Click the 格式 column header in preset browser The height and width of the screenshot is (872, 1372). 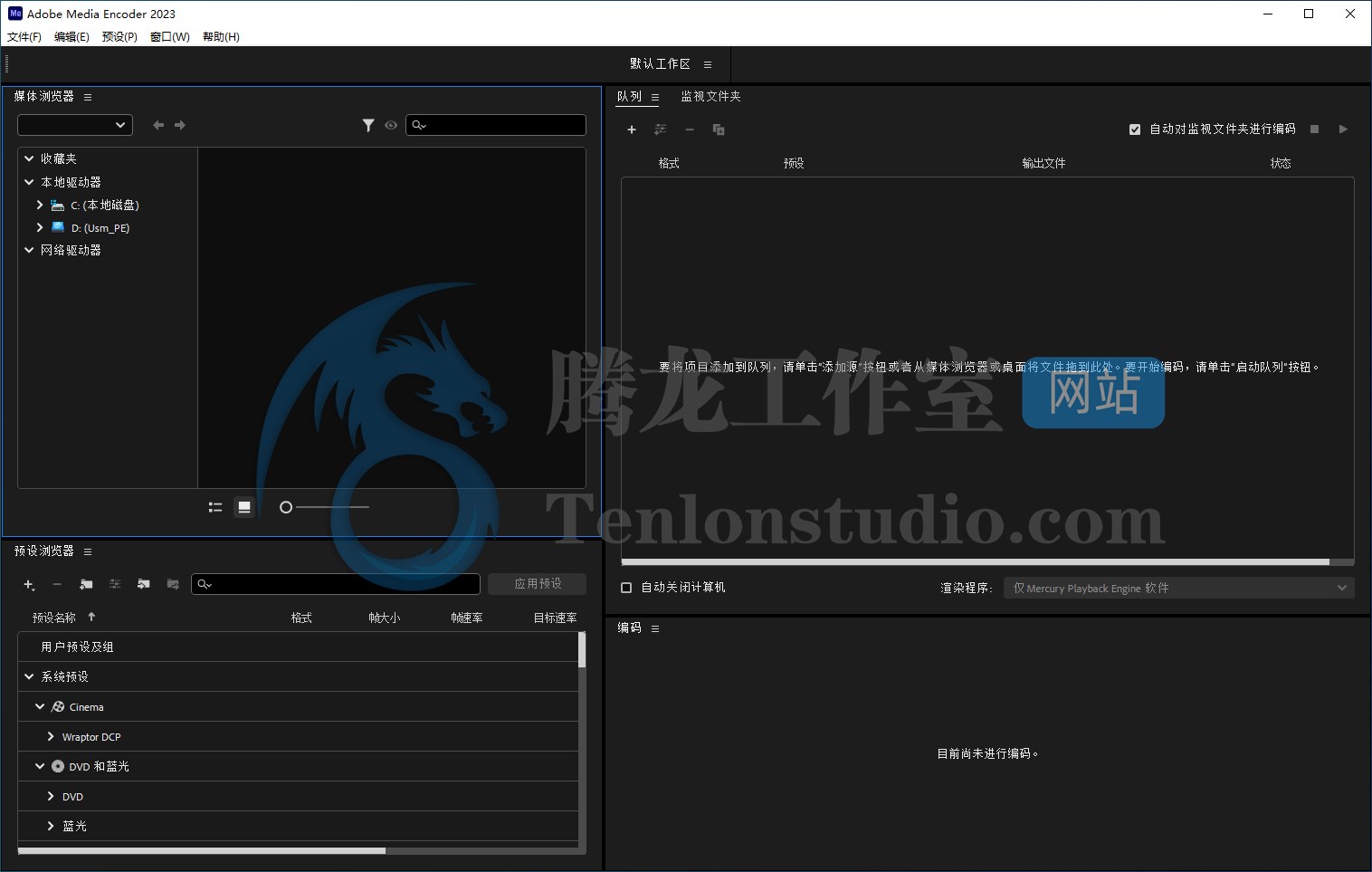[x=301, y=618]
